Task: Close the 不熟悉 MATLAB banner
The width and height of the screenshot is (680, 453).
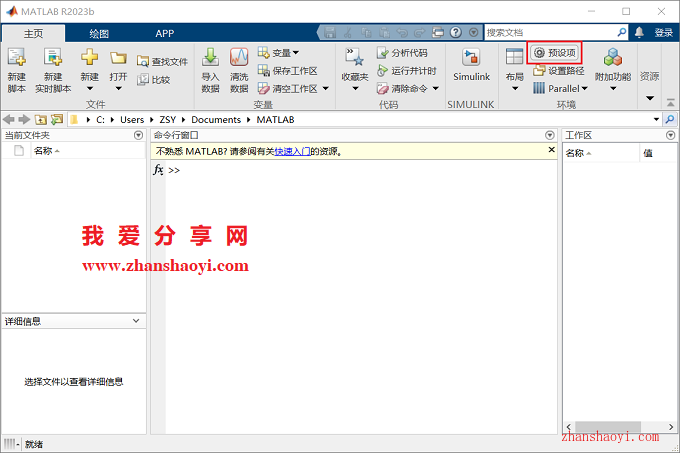Action: [x=551, y=150]
